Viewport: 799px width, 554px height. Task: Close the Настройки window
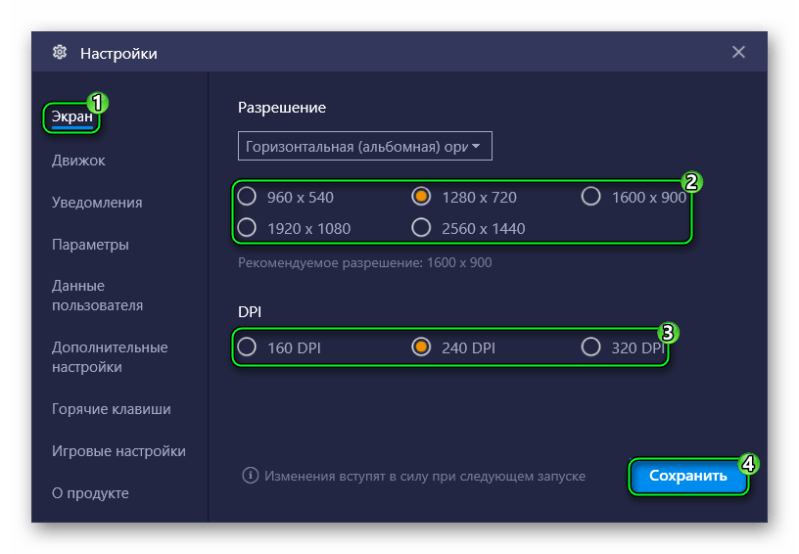pos(738,52)
